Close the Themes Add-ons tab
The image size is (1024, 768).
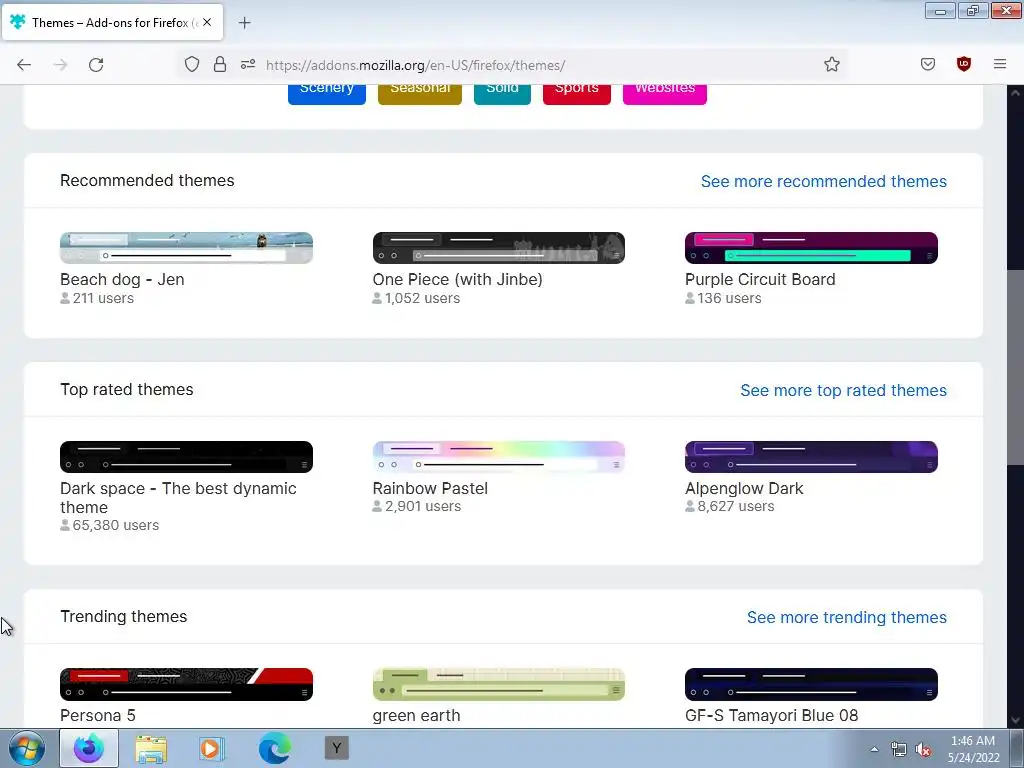(x=207, y=22)
